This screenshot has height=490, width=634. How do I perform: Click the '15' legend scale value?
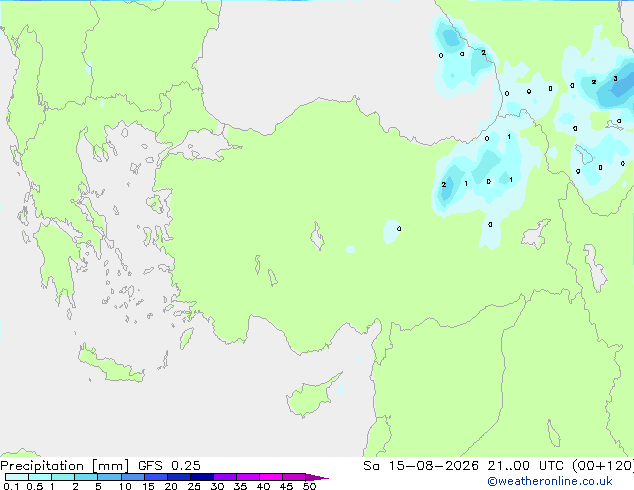click(x=148, y=486)
